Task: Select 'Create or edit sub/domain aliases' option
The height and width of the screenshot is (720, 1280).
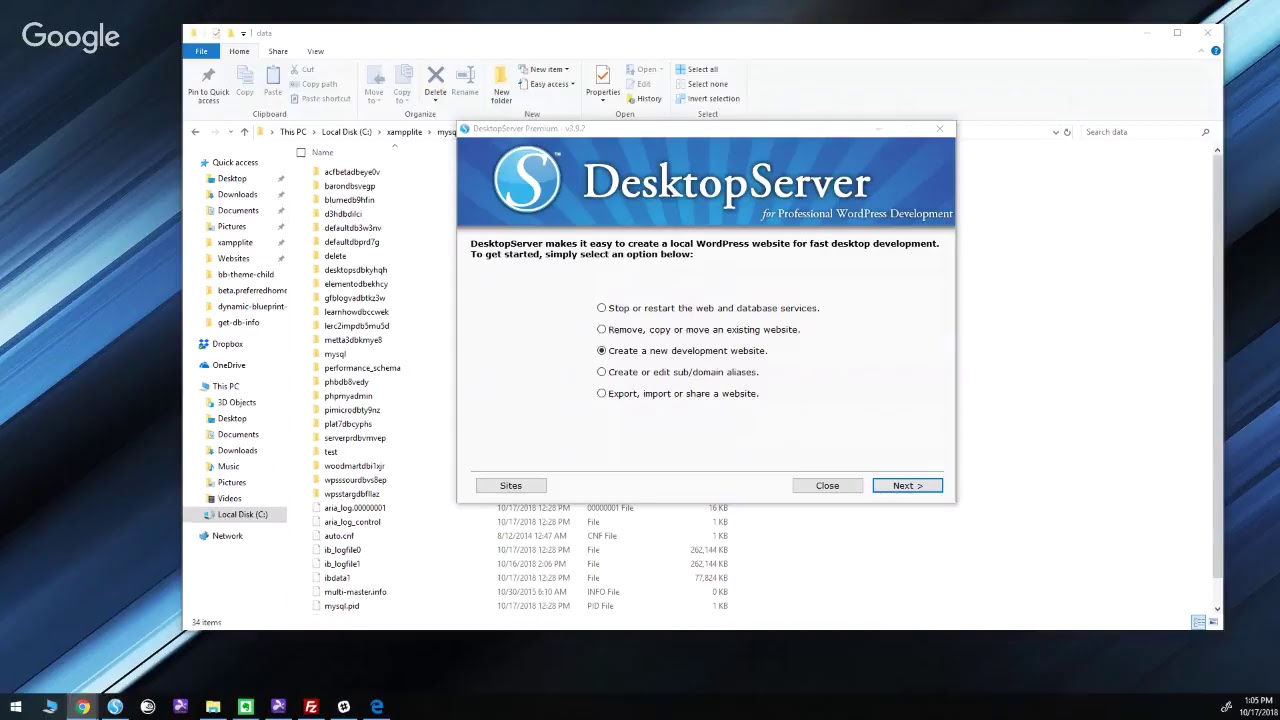Action: point(678,372)
